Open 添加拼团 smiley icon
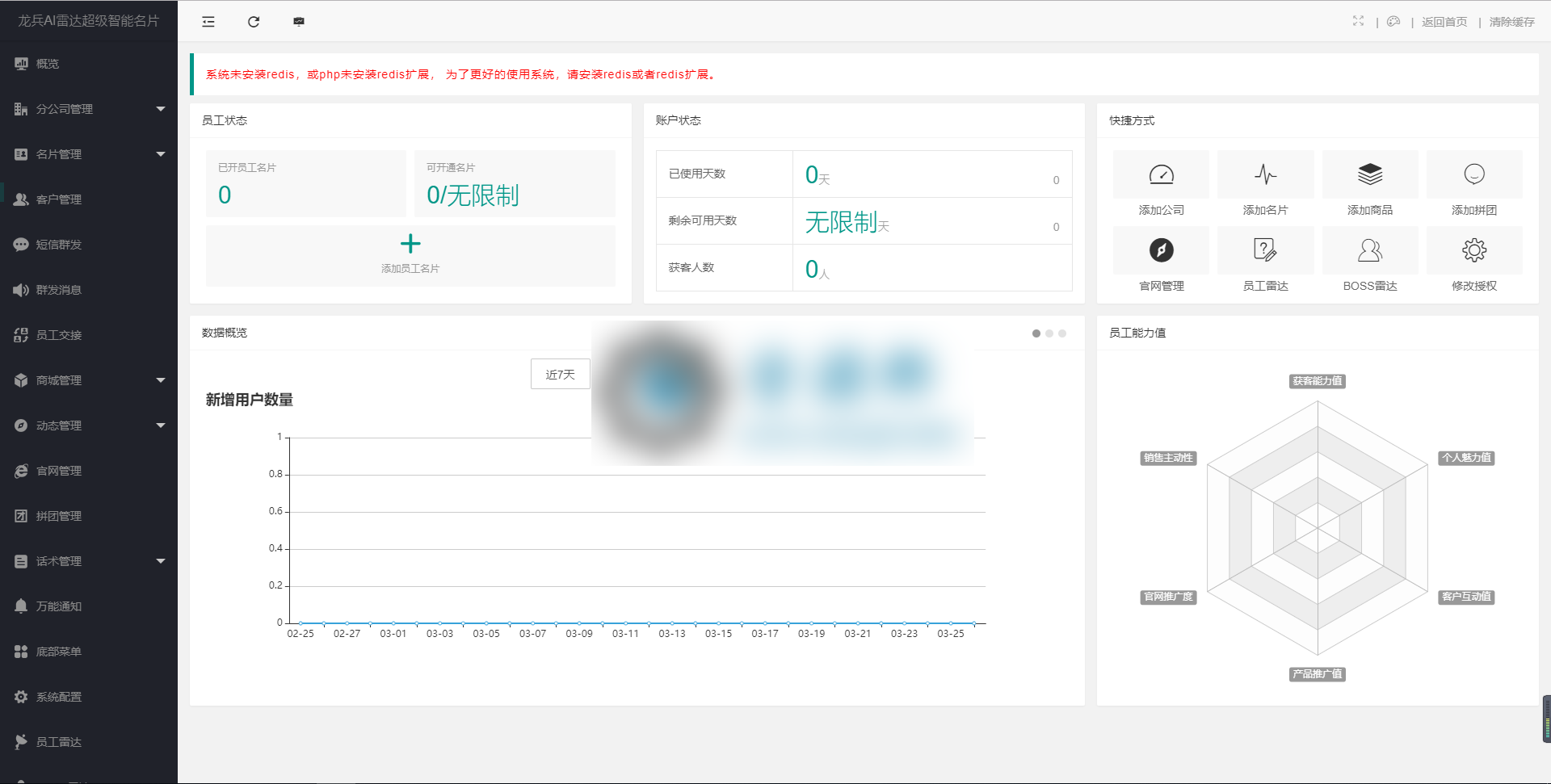 pyautogui.click(x=1474, y=174)
